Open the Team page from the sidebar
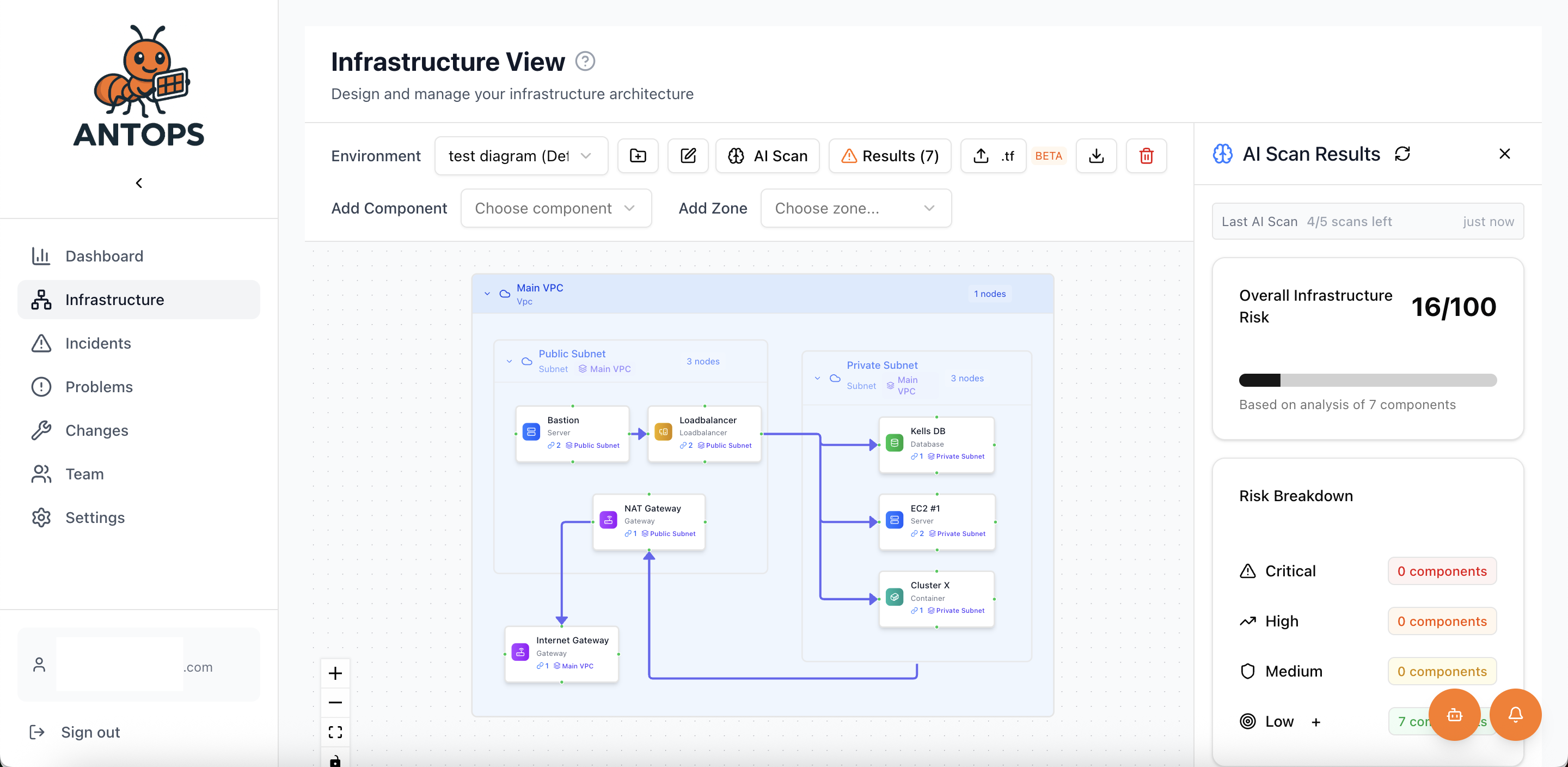Image resolution: width=1568 pixels, height=767 pixels. pyautogui.click(x=84, y=473)
